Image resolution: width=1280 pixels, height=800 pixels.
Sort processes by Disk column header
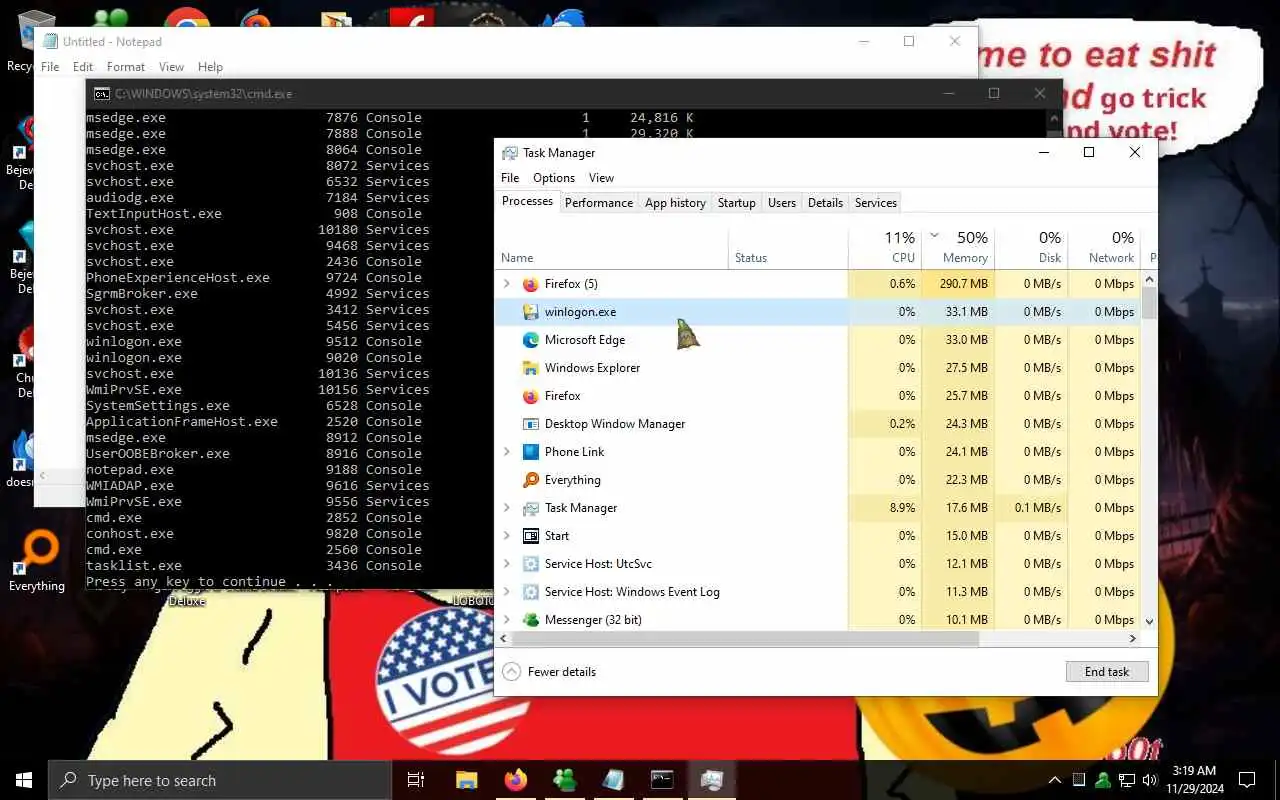pyautogui.click(x=1031, y=247)
